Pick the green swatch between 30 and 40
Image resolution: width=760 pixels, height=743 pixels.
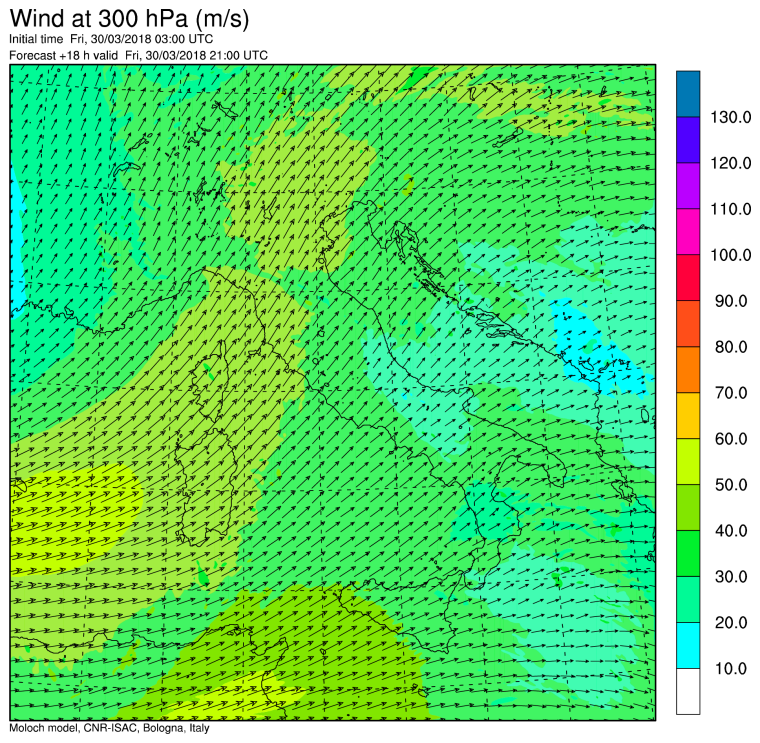click(x=688, y=553)
